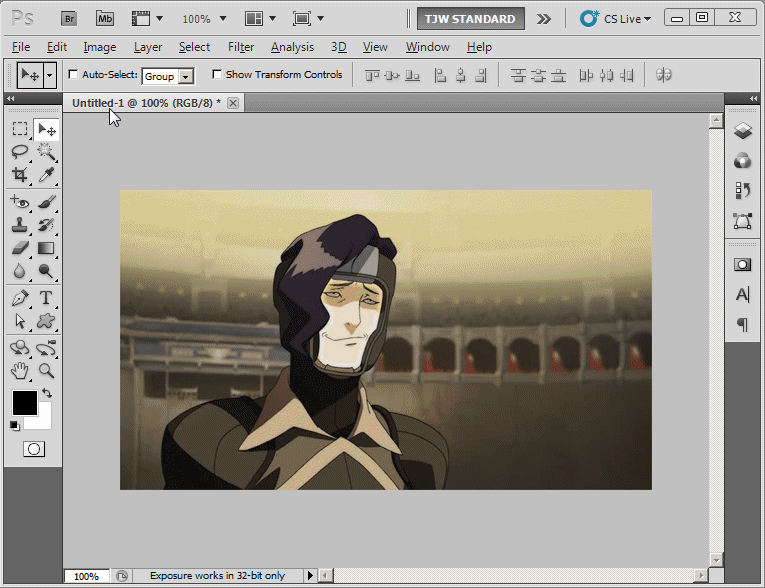
Task: Select the Pen tool
Action: pyautogui.click(x=20, y=298)
